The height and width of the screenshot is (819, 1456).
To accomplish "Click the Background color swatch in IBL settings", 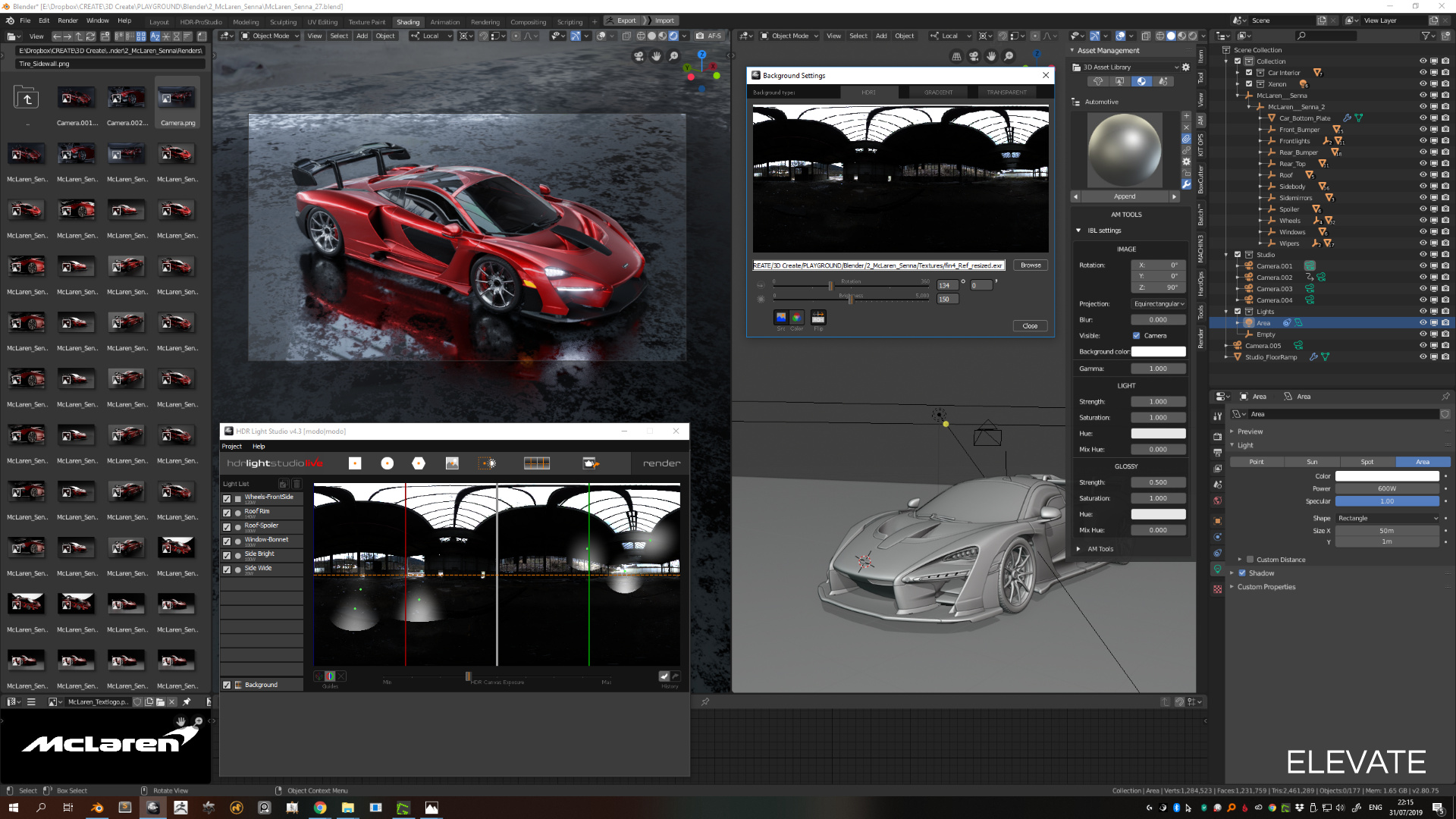I will point(1158,352).
